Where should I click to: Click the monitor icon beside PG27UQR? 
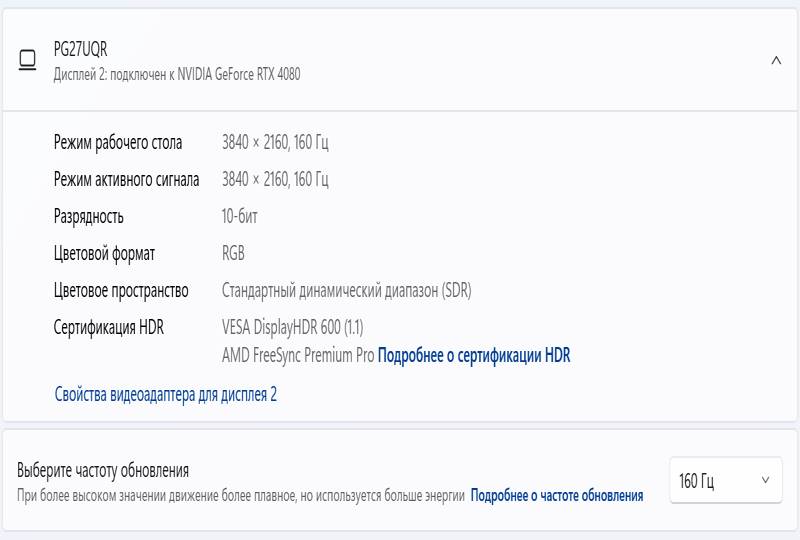28,60
